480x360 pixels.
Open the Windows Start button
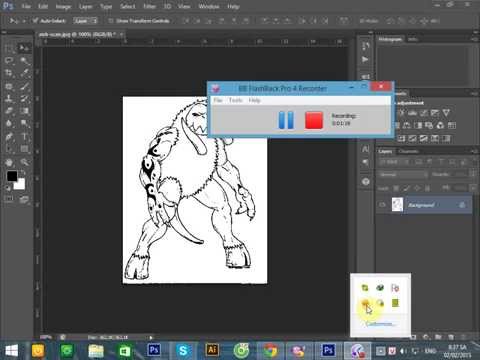tap(12, 351)
